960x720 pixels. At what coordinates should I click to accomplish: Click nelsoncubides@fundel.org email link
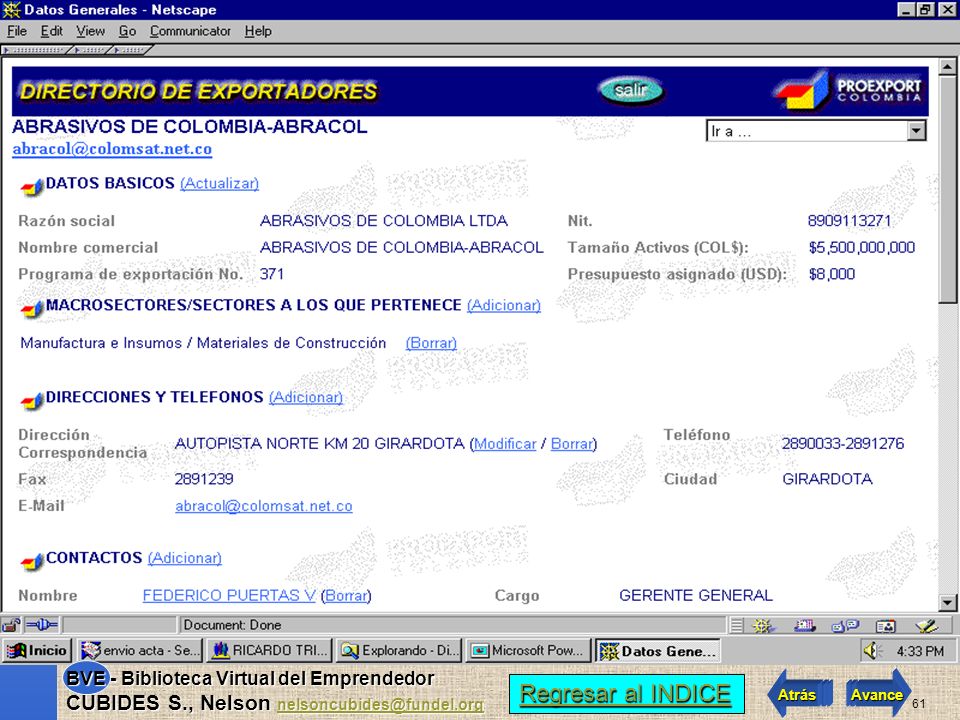pos(380,705)
